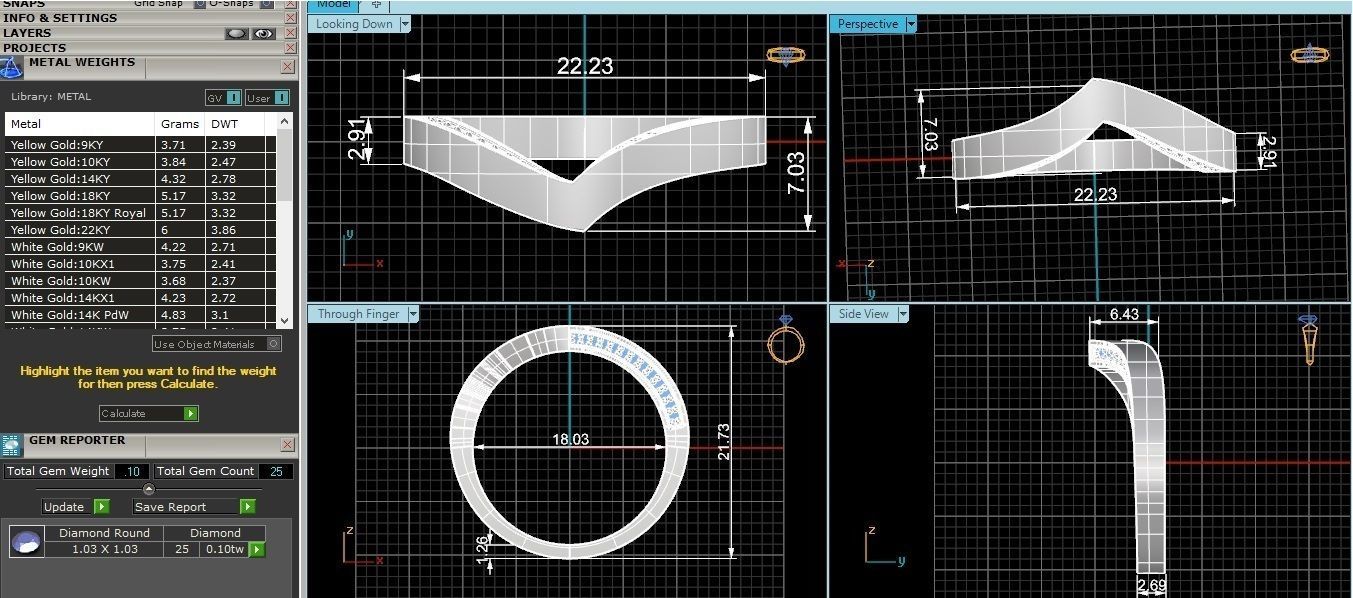Add a new viewport tab with plus

tap(376, 5)
